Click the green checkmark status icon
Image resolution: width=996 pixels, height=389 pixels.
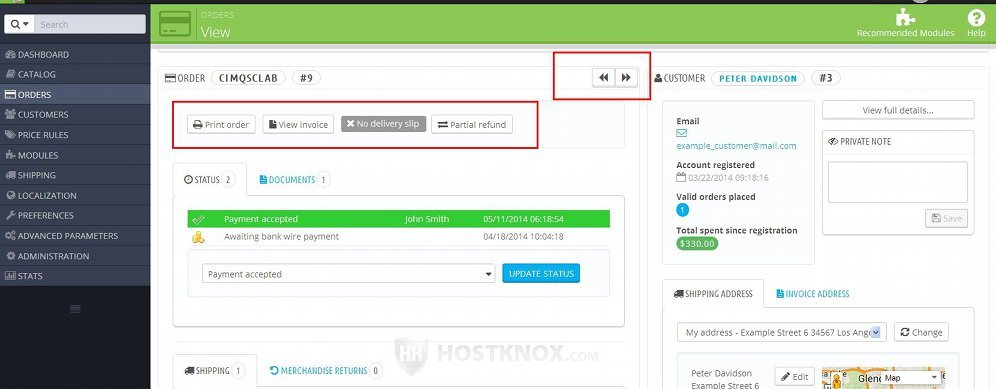[x=199, y=219]
